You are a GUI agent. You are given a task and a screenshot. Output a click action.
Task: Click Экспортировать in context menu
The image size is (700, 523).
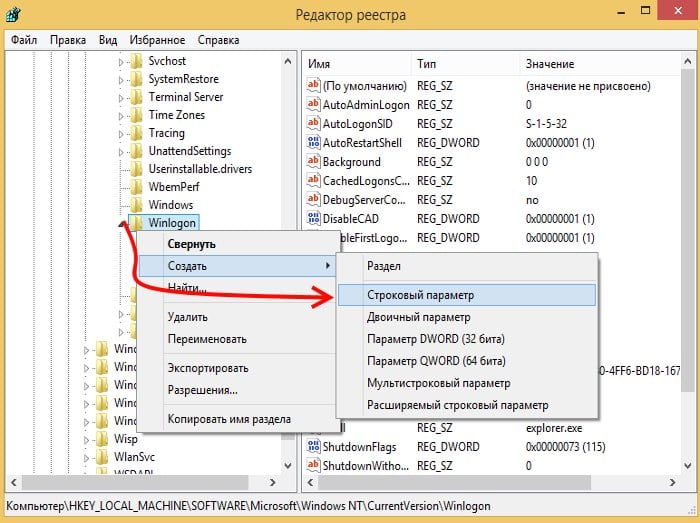208,368
